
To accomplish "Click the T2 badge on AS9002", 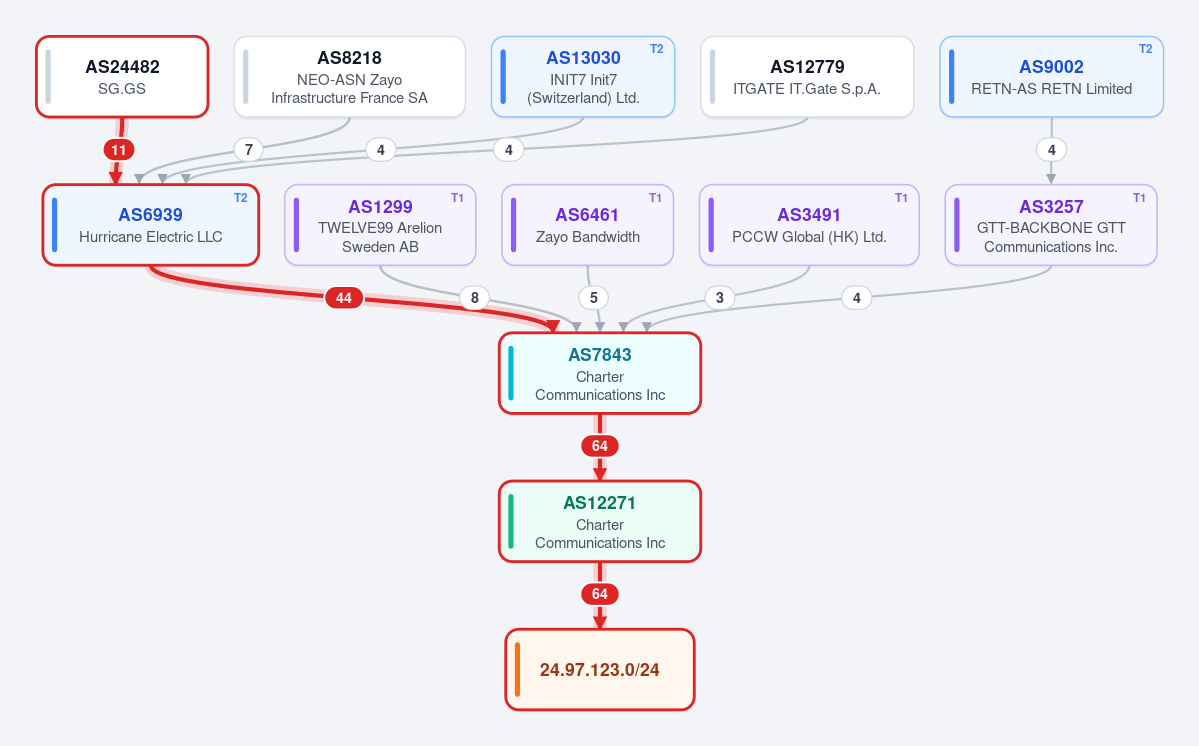I will [1145, 49].
